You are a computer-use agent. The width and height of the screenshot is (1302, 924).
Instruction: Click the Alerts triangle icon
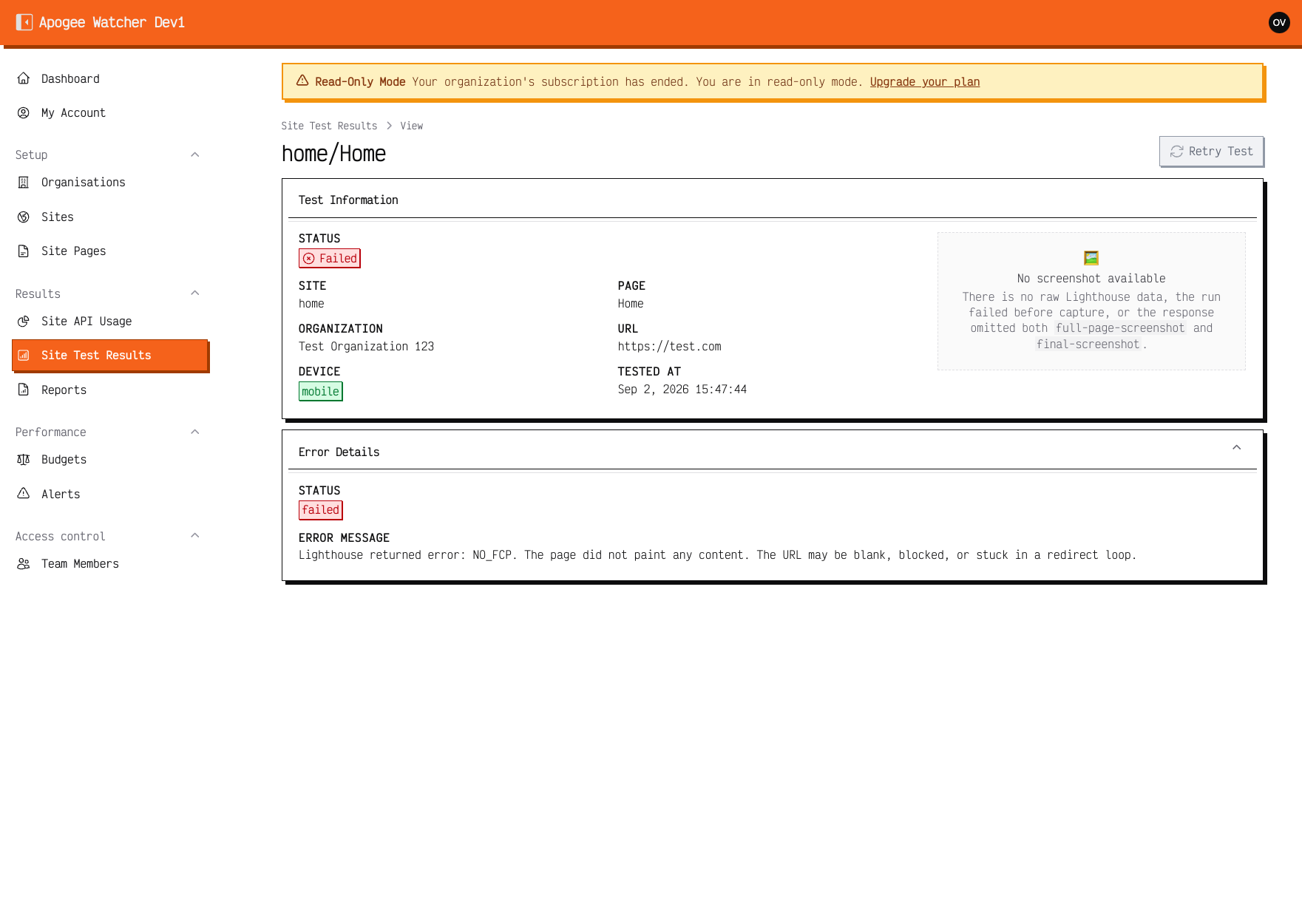coord(24,494)
